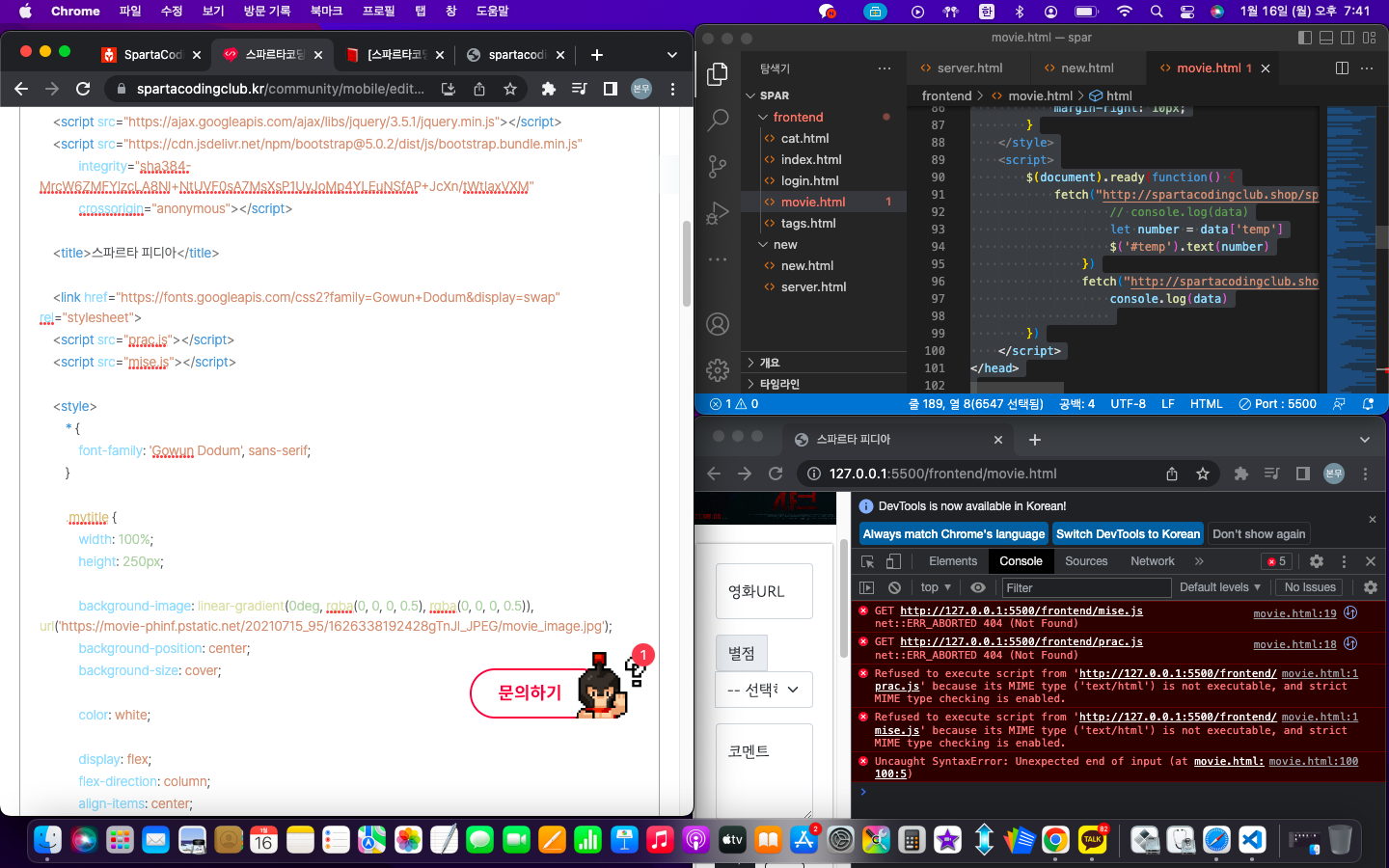
Task: Open Default levels dropdown
Action: [1220, 587]
